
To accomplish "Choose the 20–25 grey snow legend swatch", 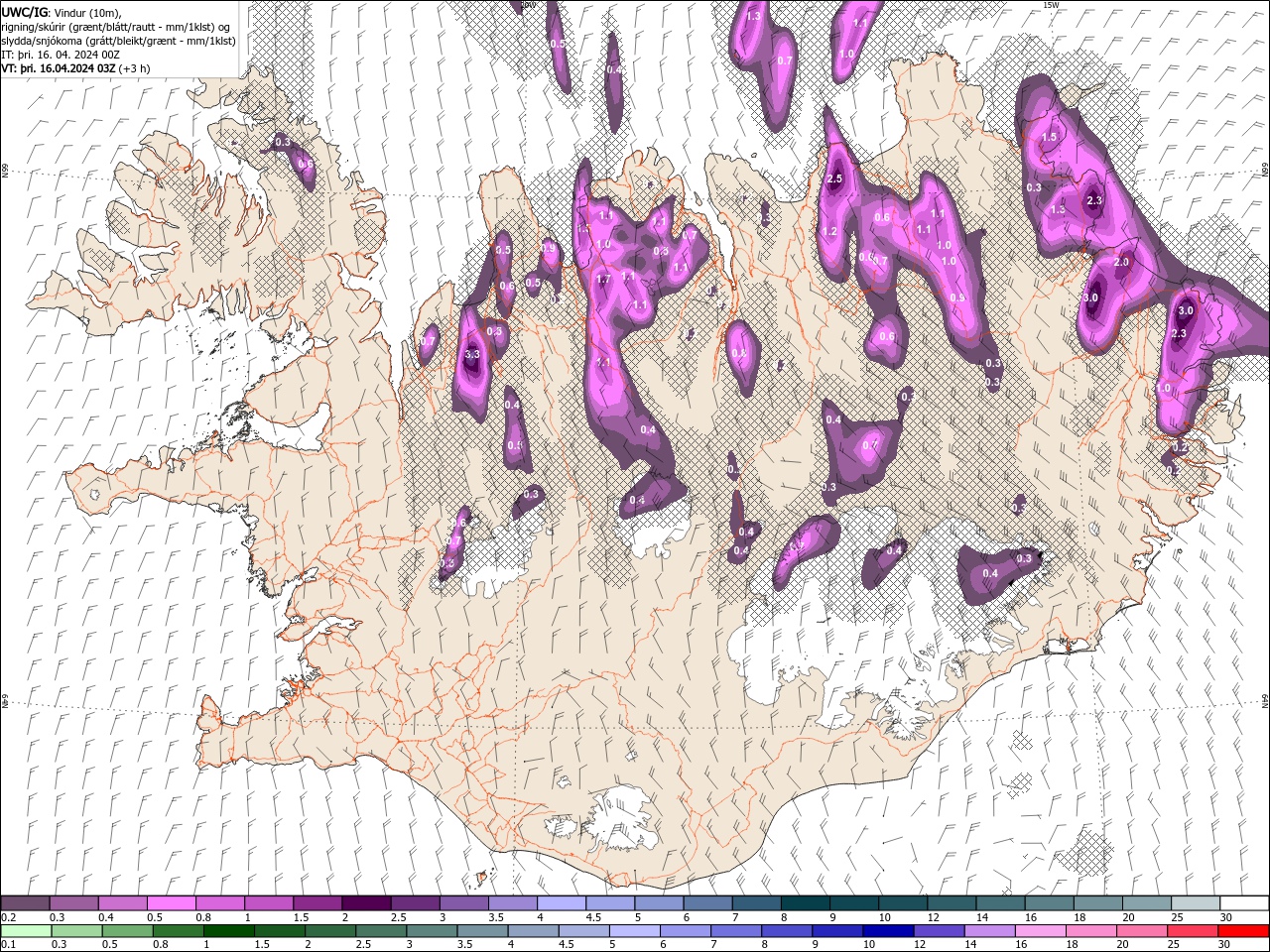I will (1147, 903).
